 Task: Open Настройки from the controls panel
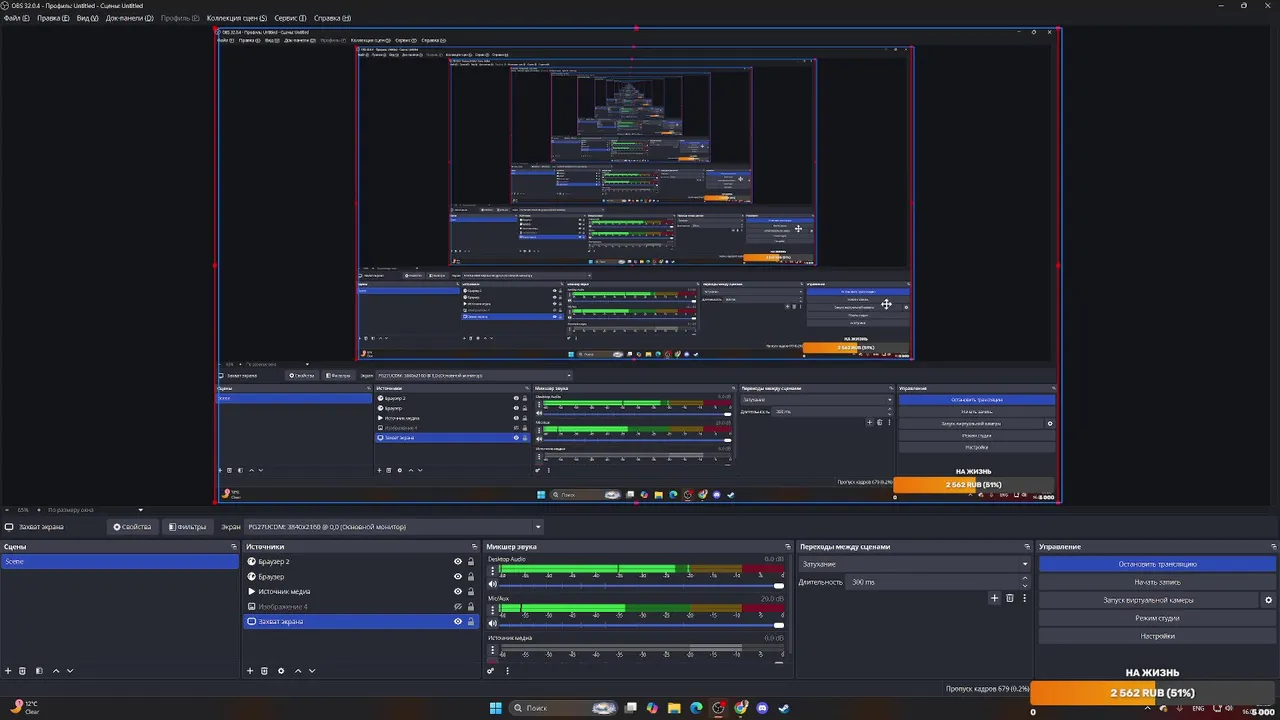tap(1157, 636)
